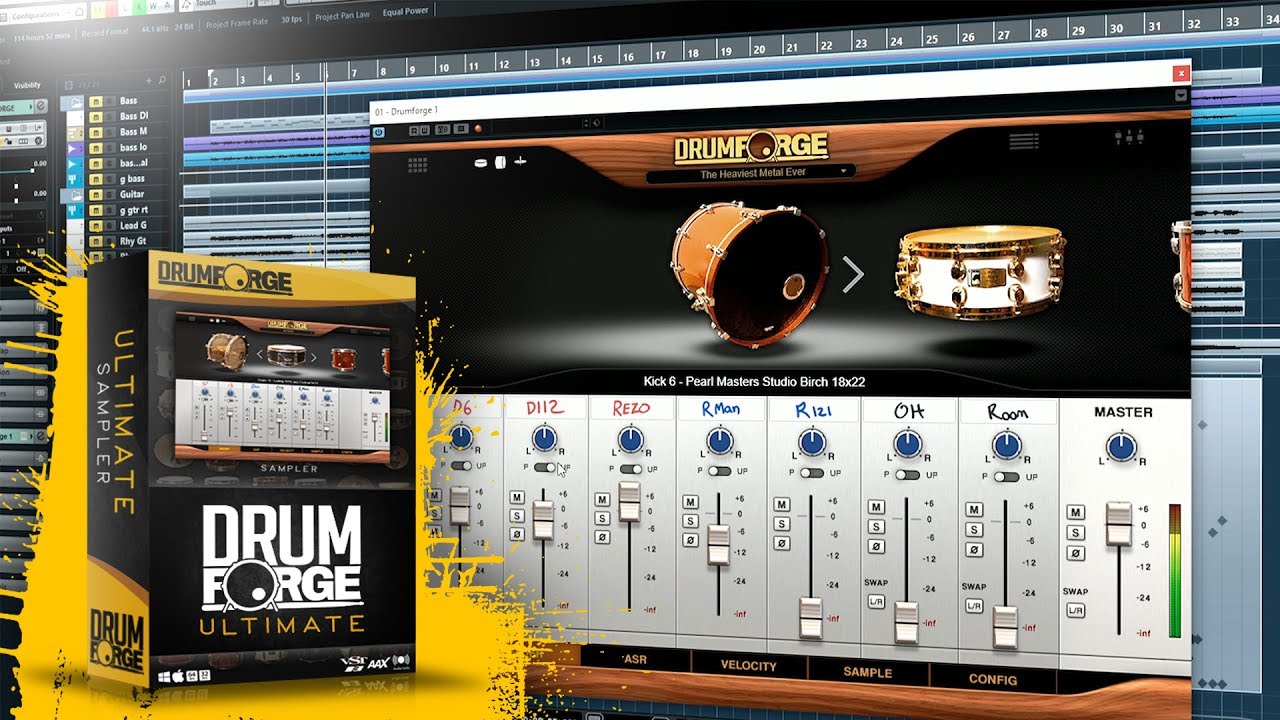Toggle the P/UP switch on Room channel
This screenshot has width=1280, height=720.
pyautogui.click(x=1005, y=476)
